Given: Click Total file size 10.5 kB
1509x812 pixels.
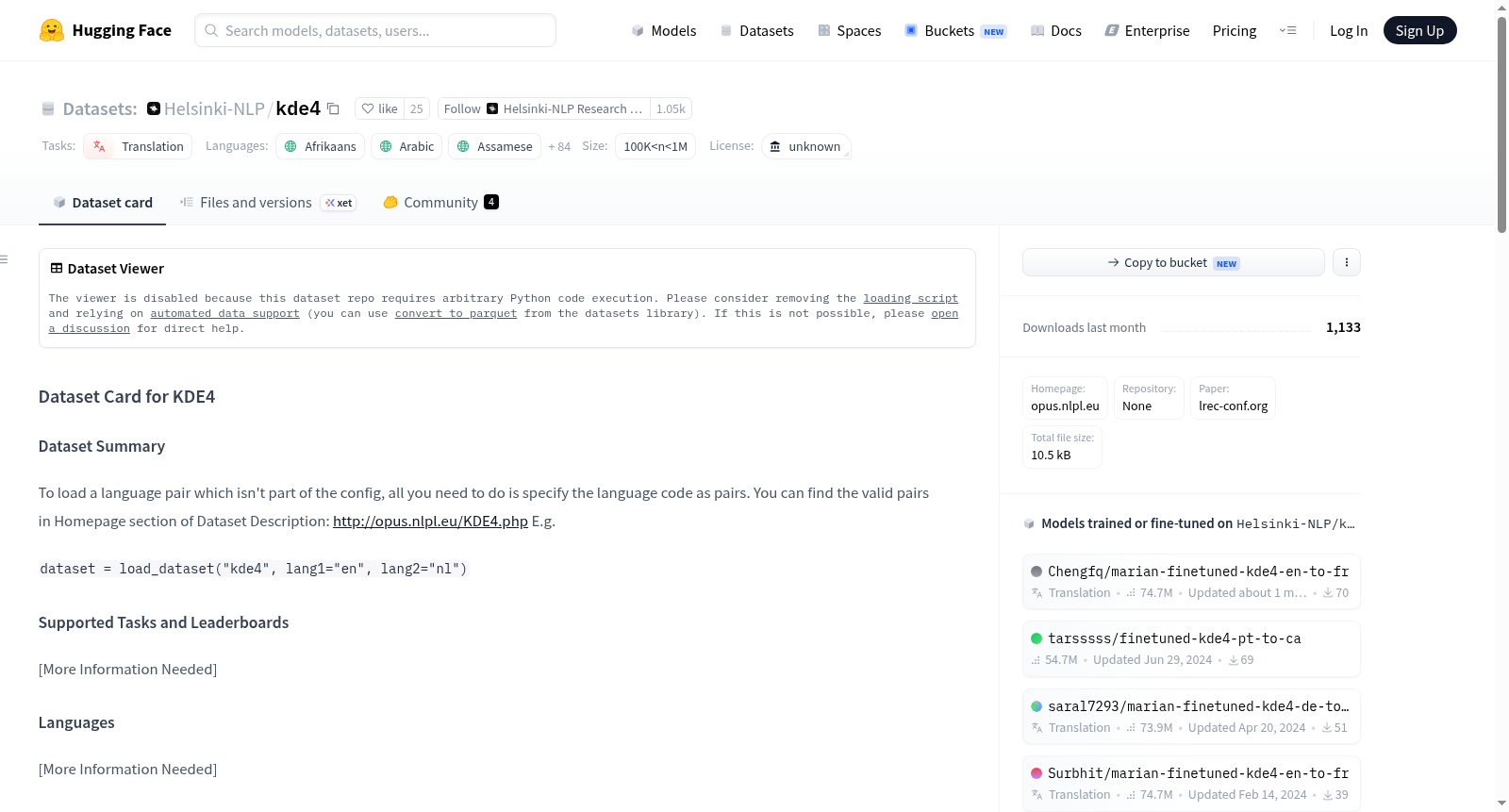Looking at the screenshot, I should (1062, 446).
